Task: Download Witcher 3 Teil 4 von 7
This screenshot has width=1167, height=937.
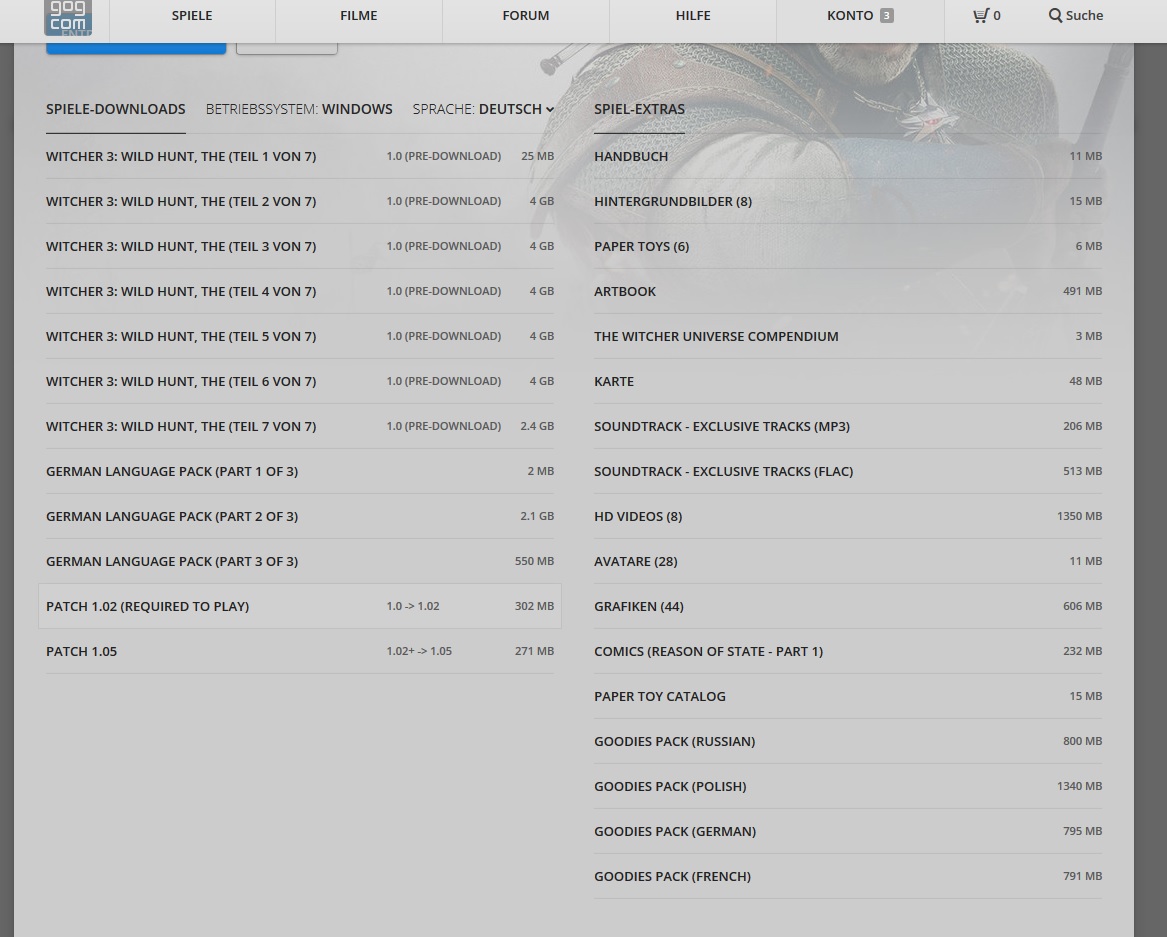Action: coord(300,292)
